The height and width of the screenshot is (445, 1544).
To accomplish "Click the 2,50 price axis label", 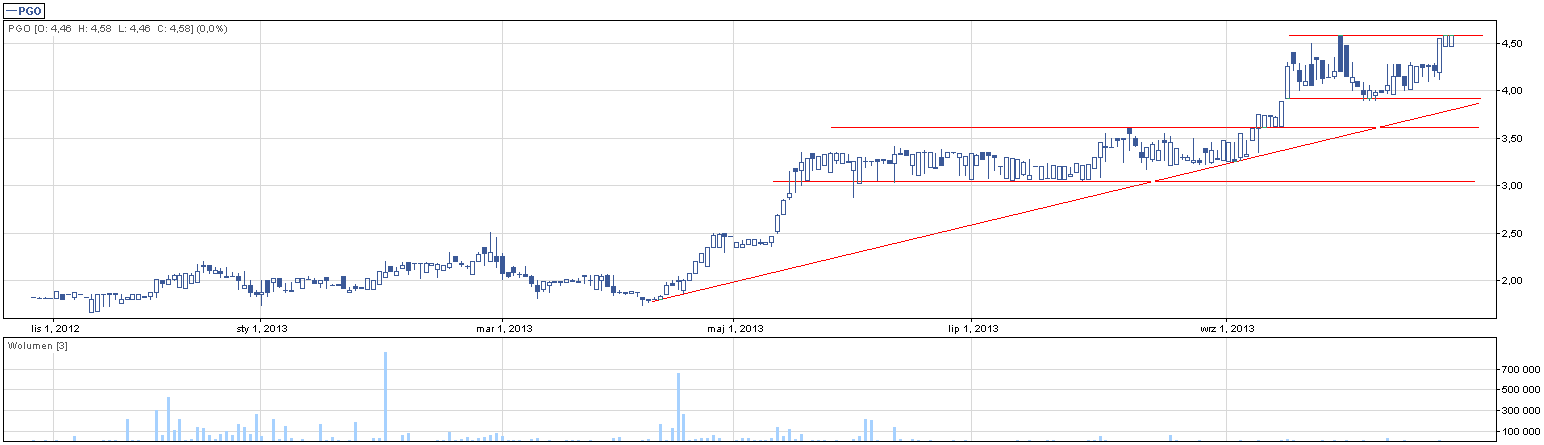I will (1510, 234).
